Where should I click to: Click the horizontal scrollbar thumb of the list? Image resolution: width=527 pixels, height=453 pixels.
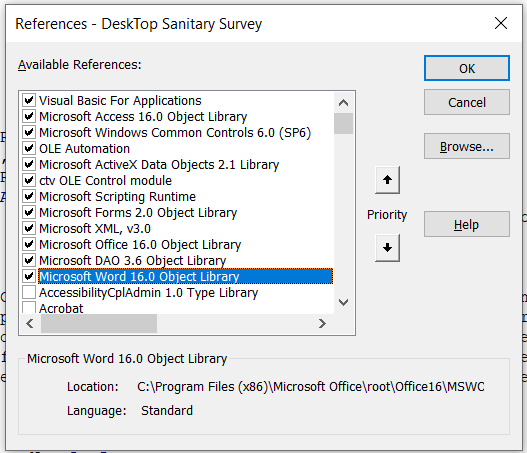point(99,324)
